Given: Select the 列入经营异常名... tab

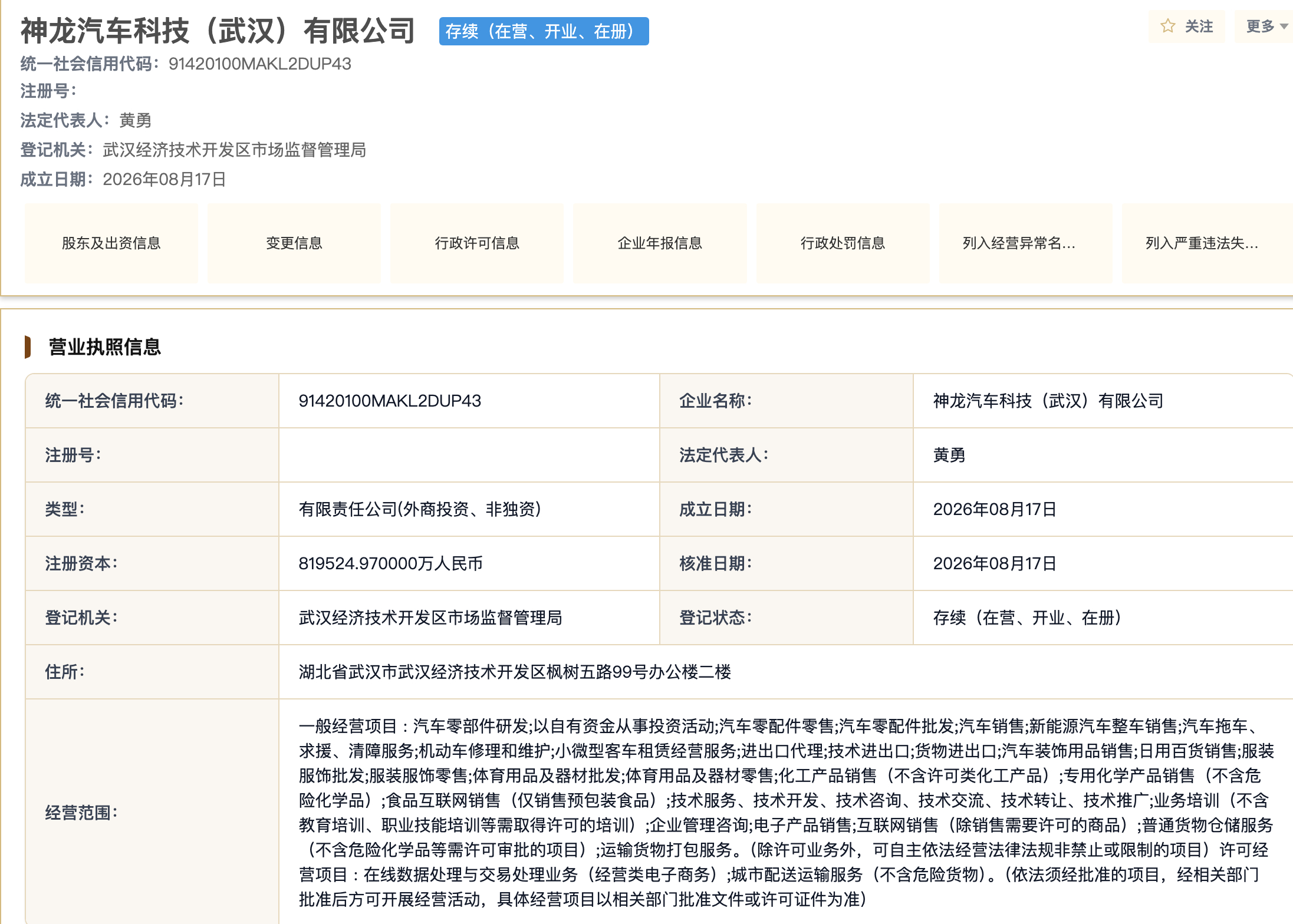Looking at the screenshot, I should point(1026,243).
